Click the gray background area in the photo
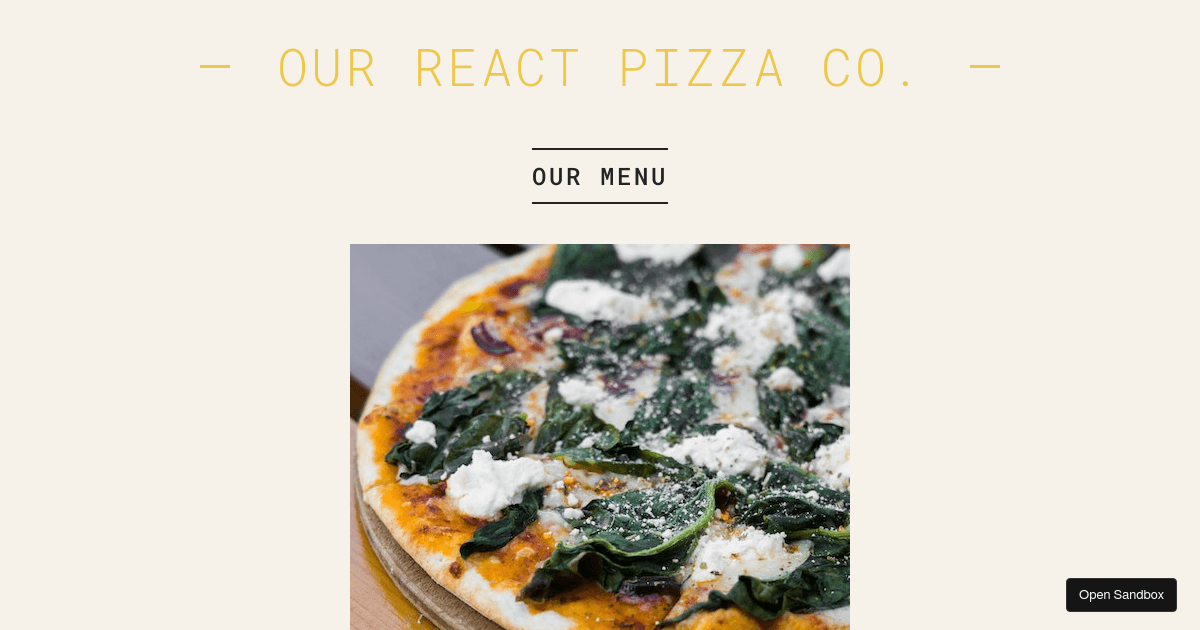 [420, 290]
